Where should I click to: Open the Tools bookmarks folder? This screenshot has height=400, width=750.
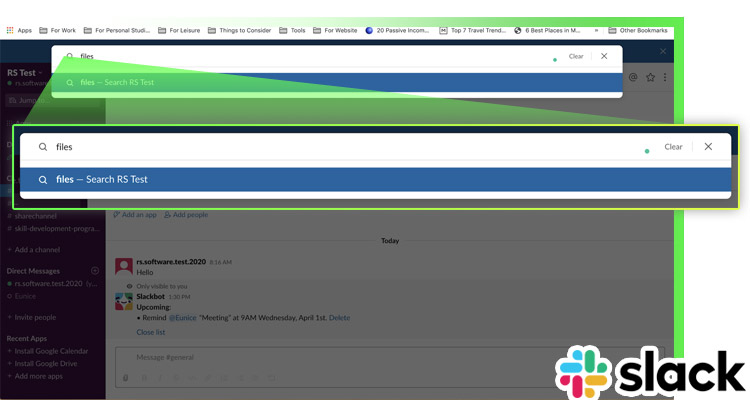click(x=292, y=30)
